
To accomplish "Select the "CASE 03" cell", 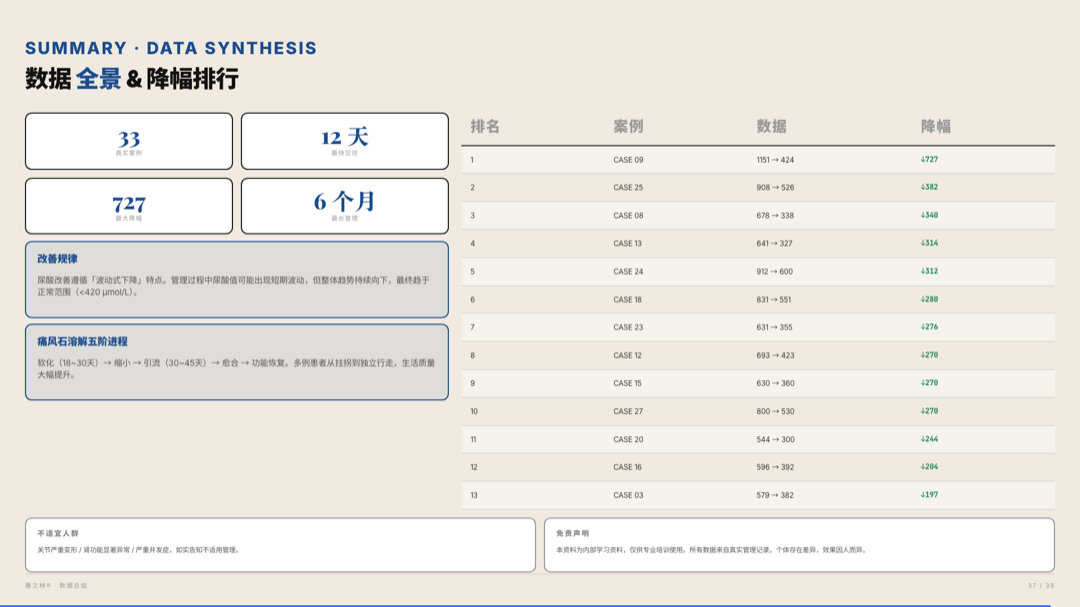I will (628, 495).
